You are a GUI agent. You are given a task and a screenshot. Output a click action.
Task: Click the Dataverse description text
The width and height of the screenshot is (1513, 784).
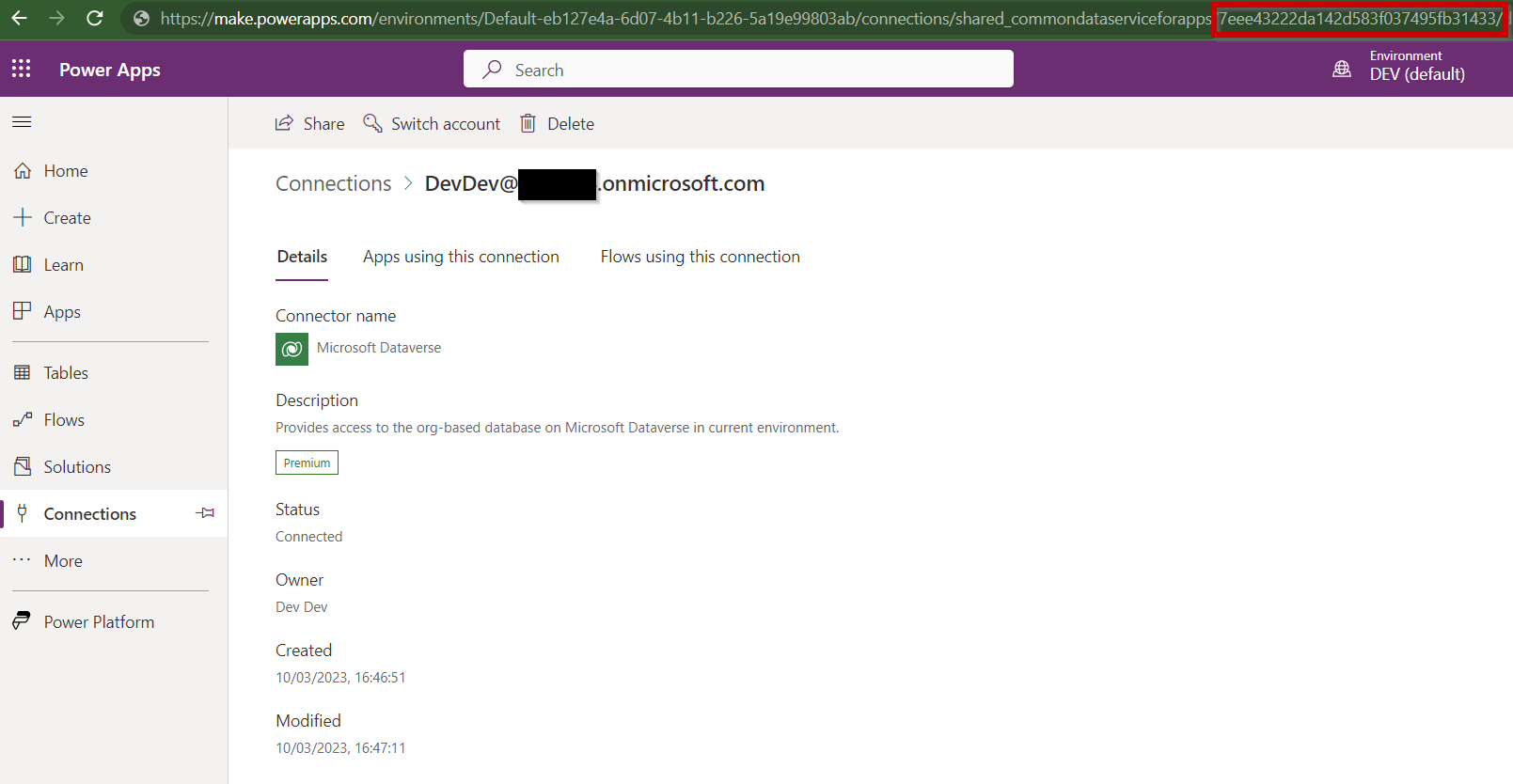click(557, 428)
